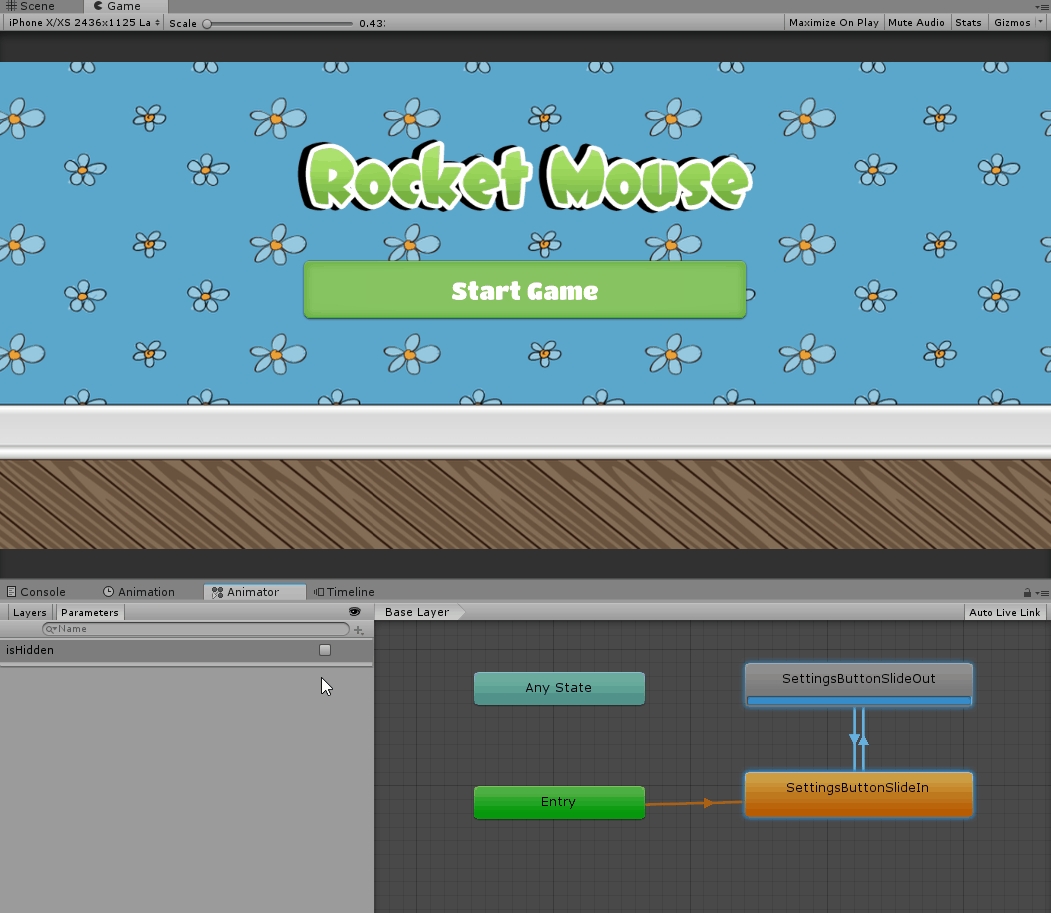Click the add parameter plus icon
This screenshot has width=1051, height=913.
coord(359,630)
